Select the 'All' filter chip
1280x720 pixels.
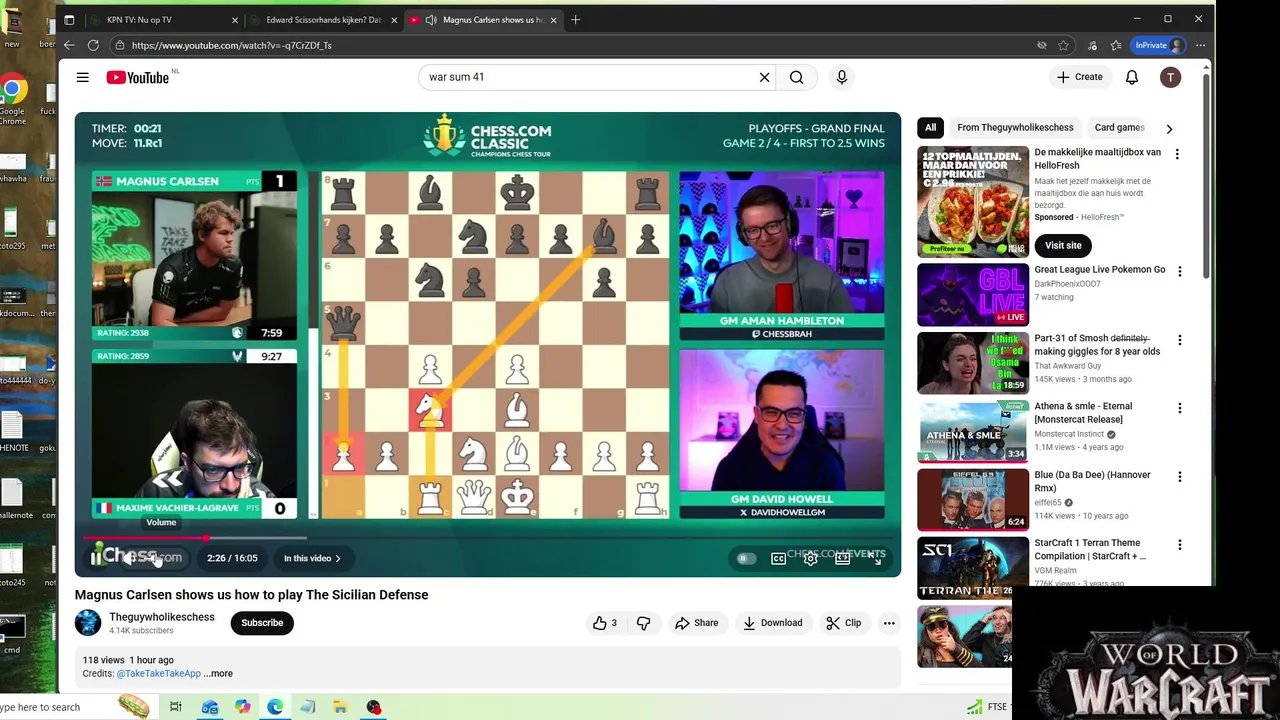click(x=930, y=128)
